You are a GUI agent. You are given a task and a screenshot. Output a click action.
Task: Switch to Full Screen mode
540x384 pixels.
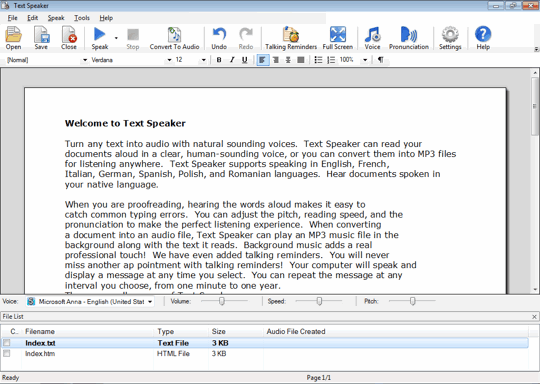click(338, 38)
